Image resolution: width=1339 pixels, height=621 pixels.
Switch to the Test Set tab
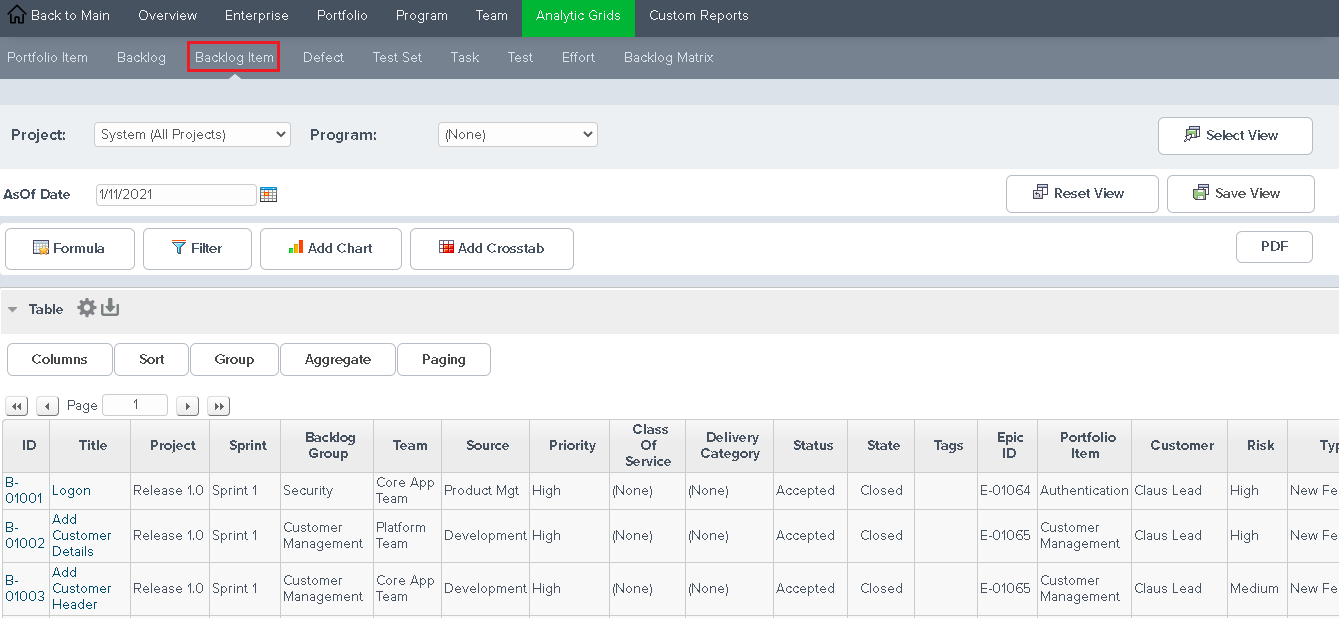point(397,58)
